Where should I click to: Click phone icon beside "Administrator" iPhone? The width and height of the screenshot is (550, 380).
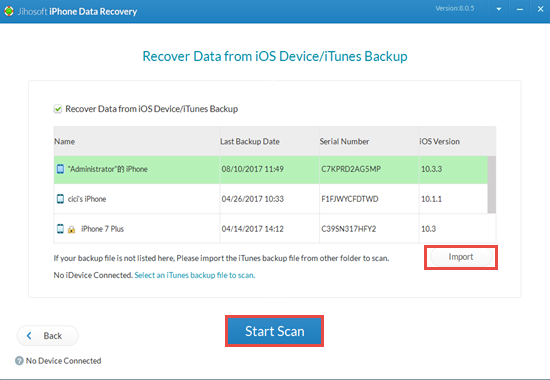coord(60,169)
